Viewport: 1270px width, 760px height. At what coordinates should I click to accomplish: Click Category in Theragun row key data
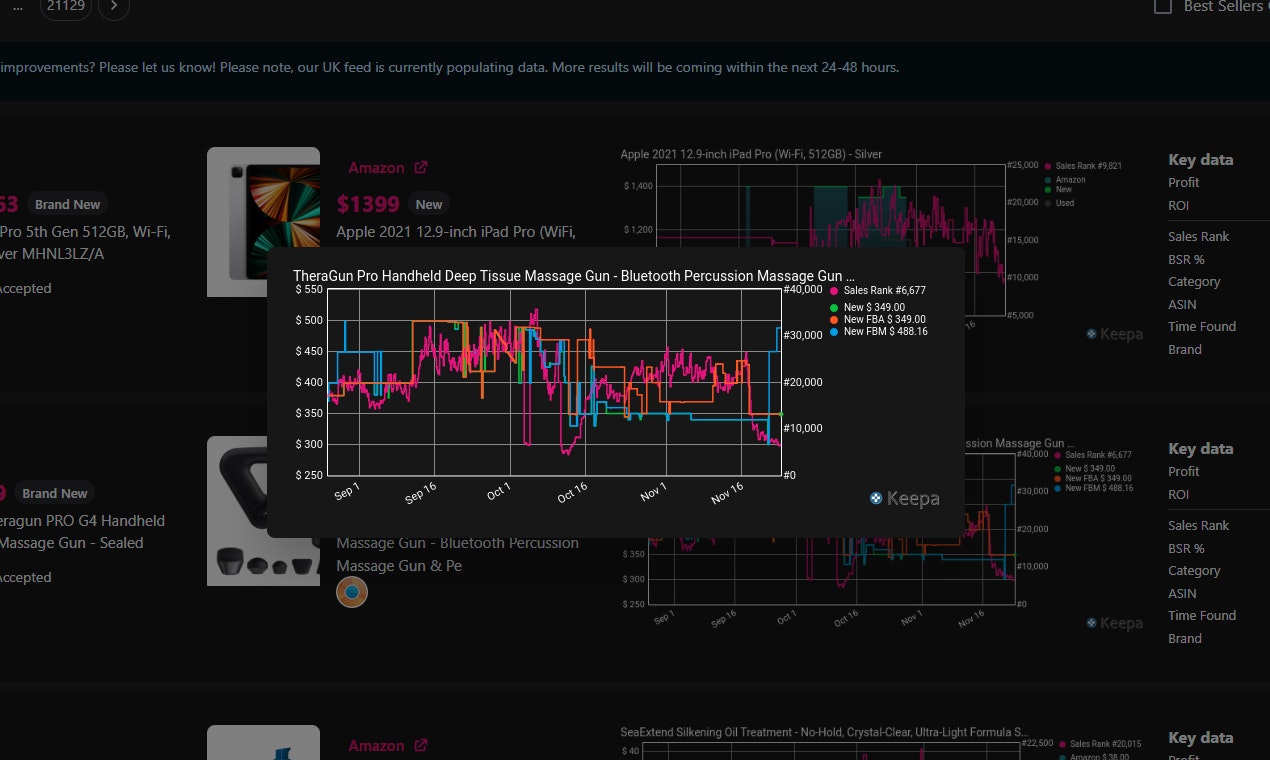(x=1194, y=571)
